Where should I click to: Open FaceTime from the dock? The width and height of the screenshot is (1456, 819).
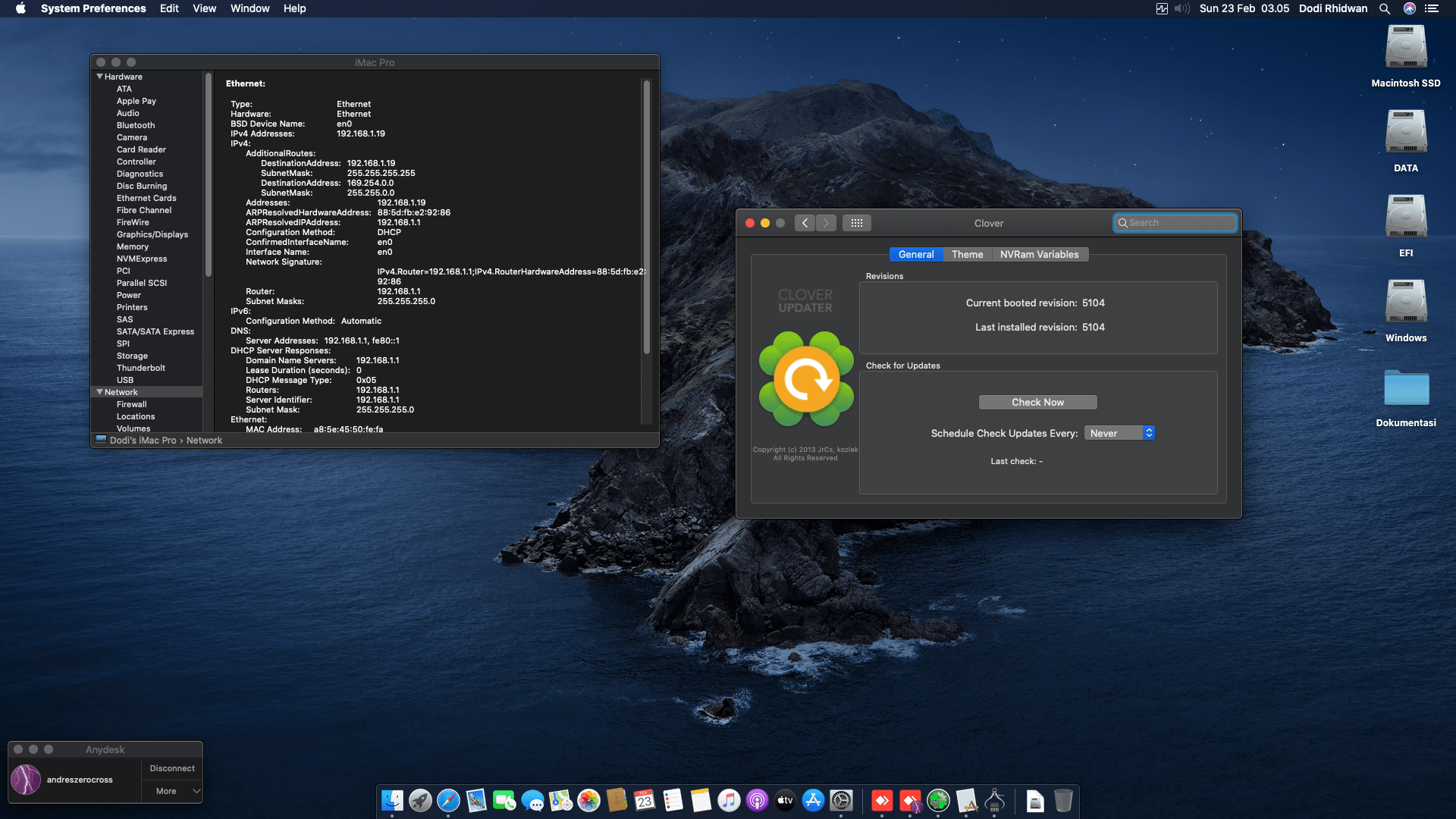click(504, 800)
